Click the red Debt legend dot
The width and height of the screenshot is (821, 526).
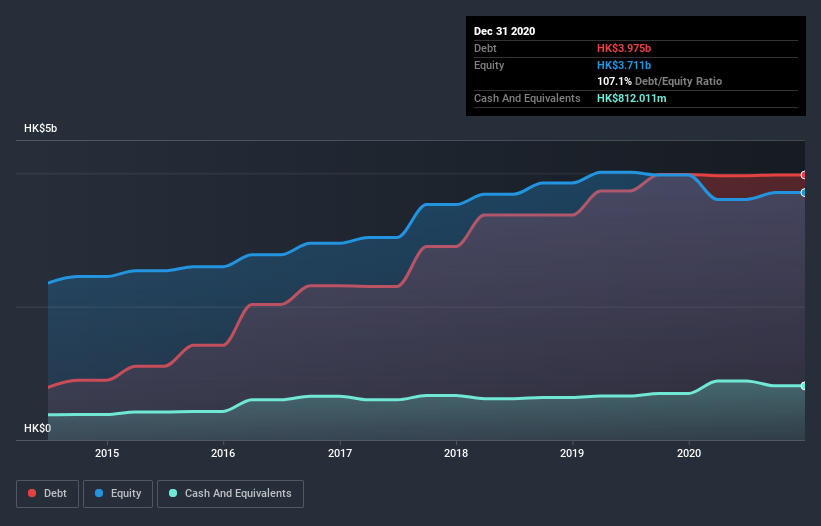point(32,493)
